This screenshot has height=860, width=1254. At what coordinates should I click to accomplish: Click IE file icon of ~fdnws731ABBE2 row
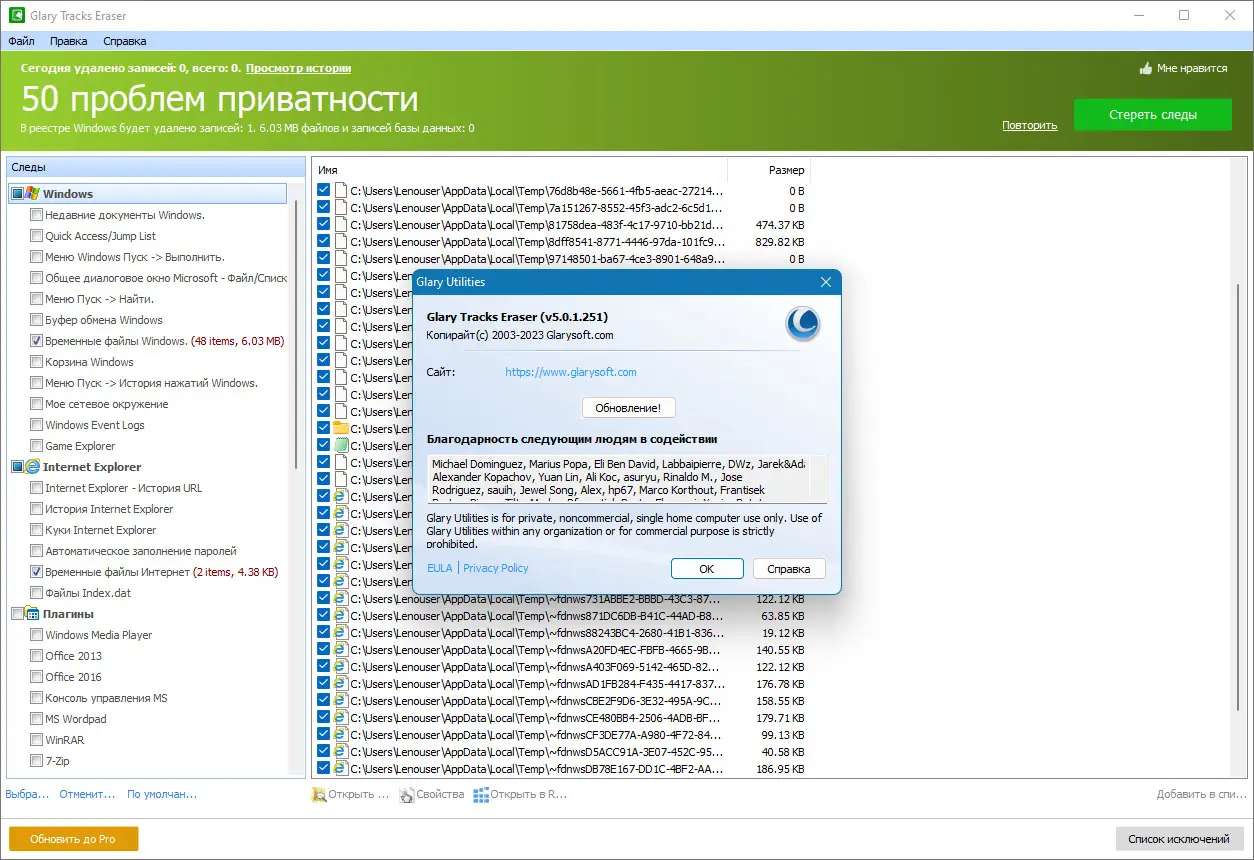tap(340, 598)
